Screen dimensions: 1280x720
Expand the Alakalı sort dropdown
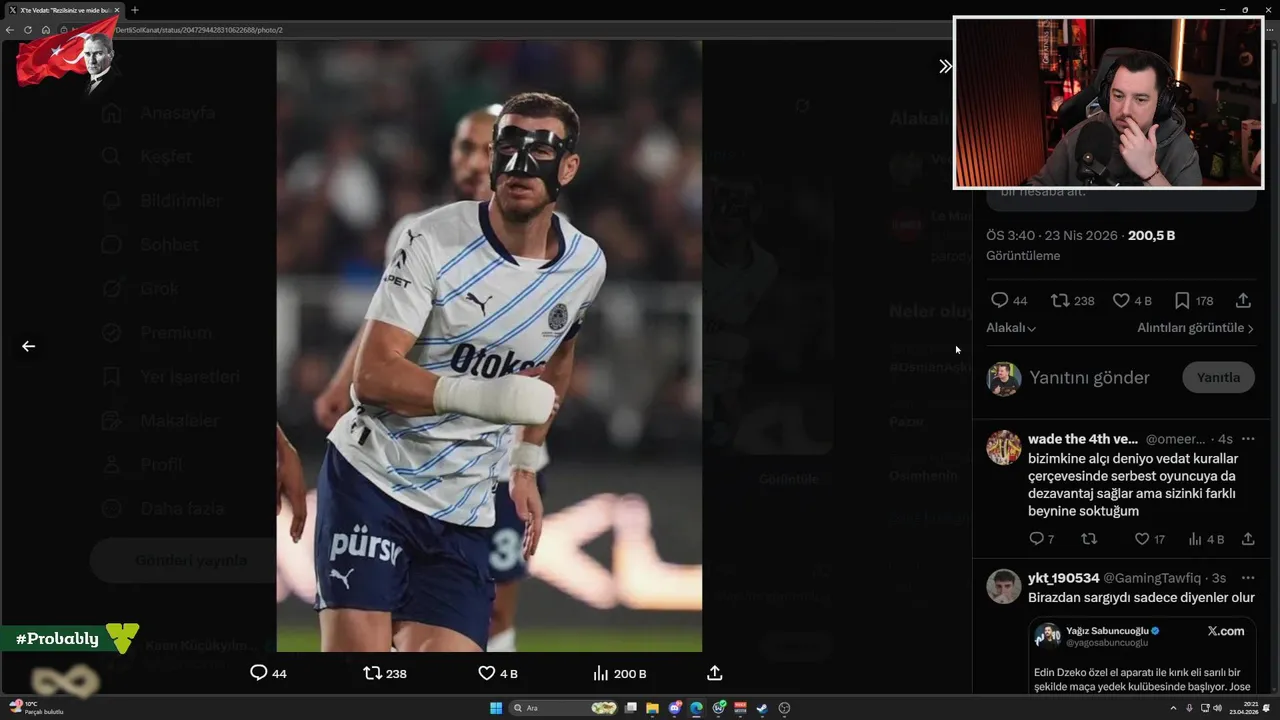point(1011,328)
